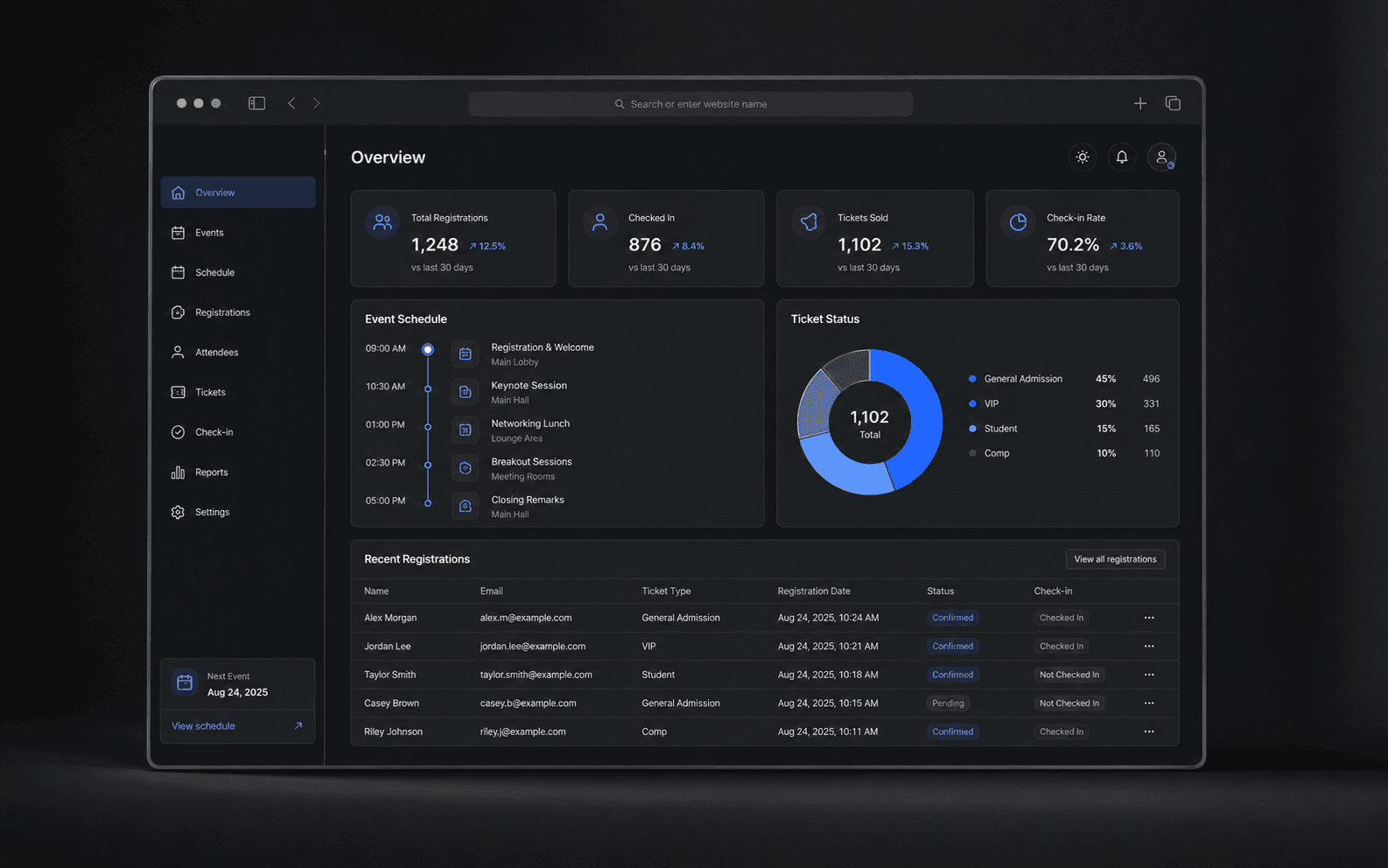Click the General Admission legend dot
1388x868 pixels.
pyautogui.click(x=972, y=379)
